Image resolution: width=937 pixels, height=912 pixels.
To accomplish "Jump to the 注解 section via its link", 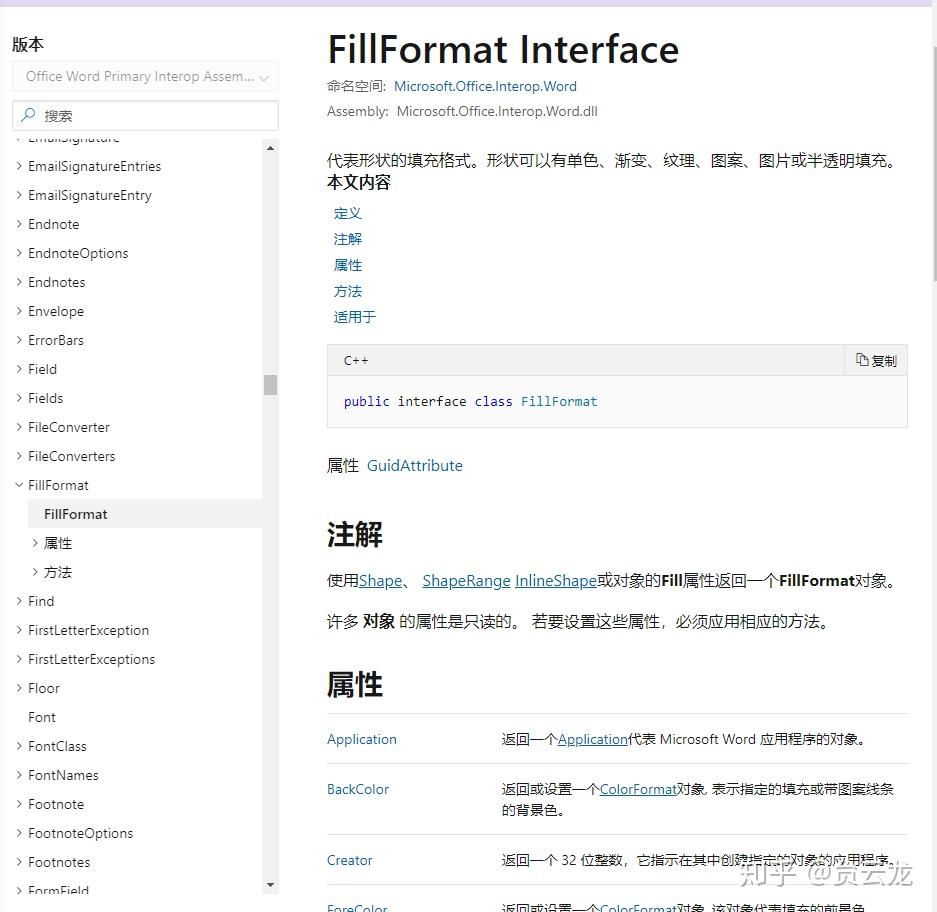I will coord(347,239).
